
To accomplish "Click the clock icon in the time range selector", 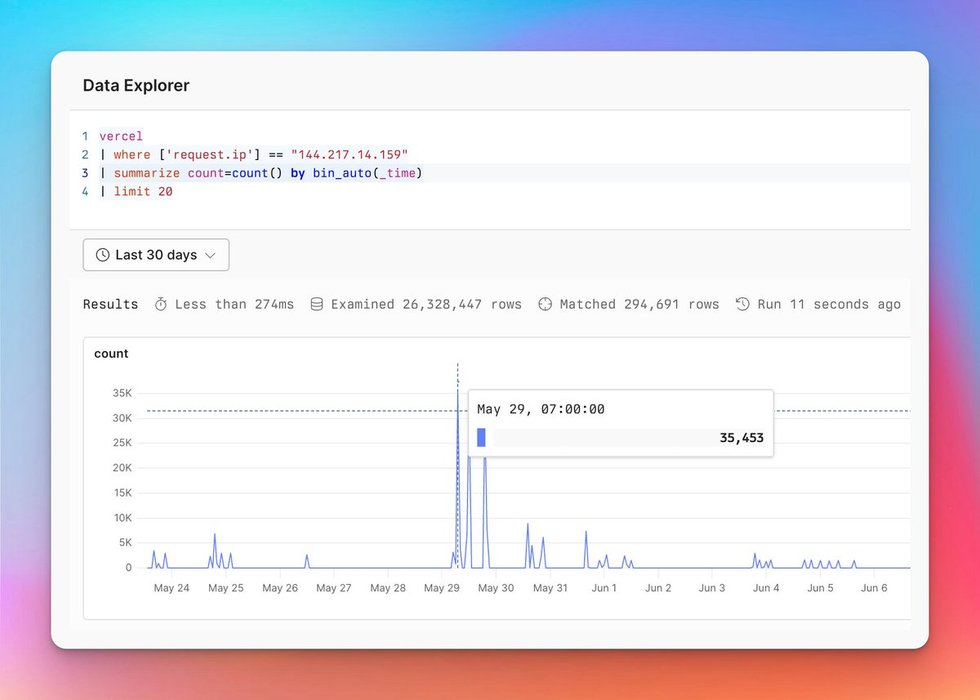I will pos(102,255).
